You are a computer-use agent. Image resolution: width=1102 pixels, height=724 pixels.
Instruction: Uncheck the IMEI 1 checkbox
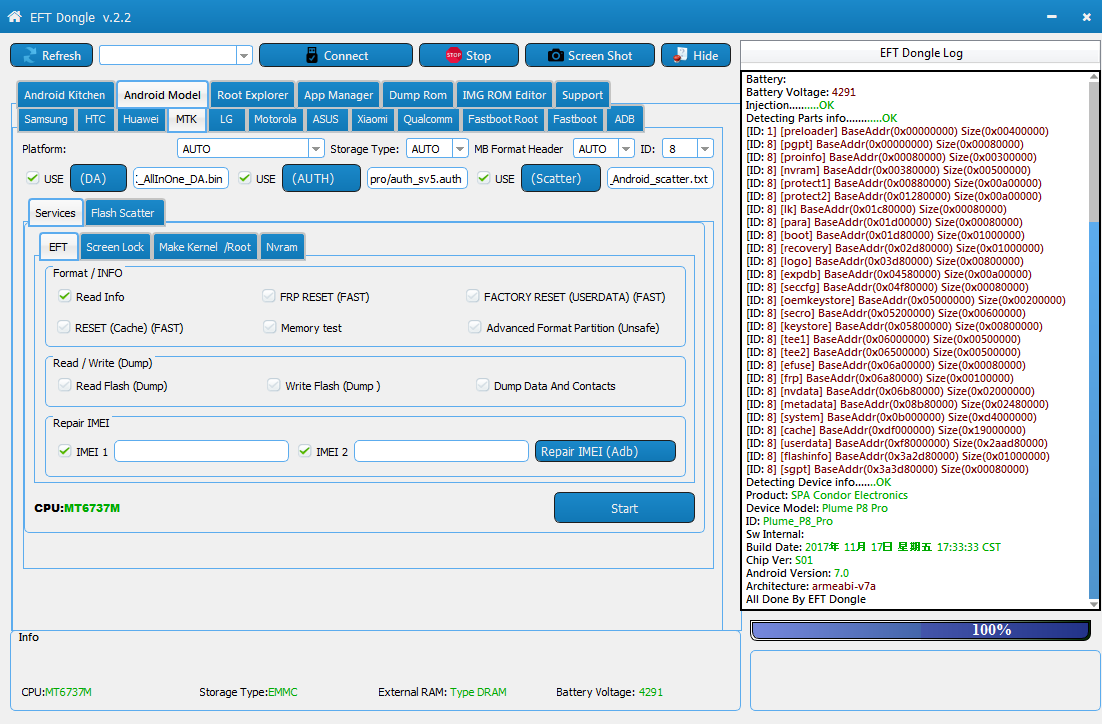(x=65, y=451)
